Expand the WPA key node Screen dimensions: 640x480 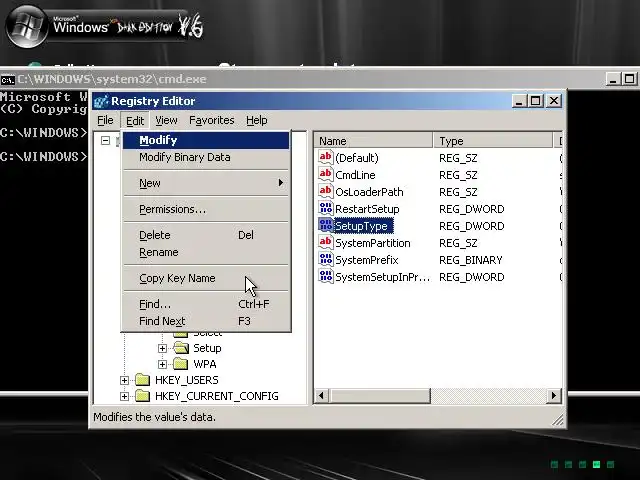(162, 364)
